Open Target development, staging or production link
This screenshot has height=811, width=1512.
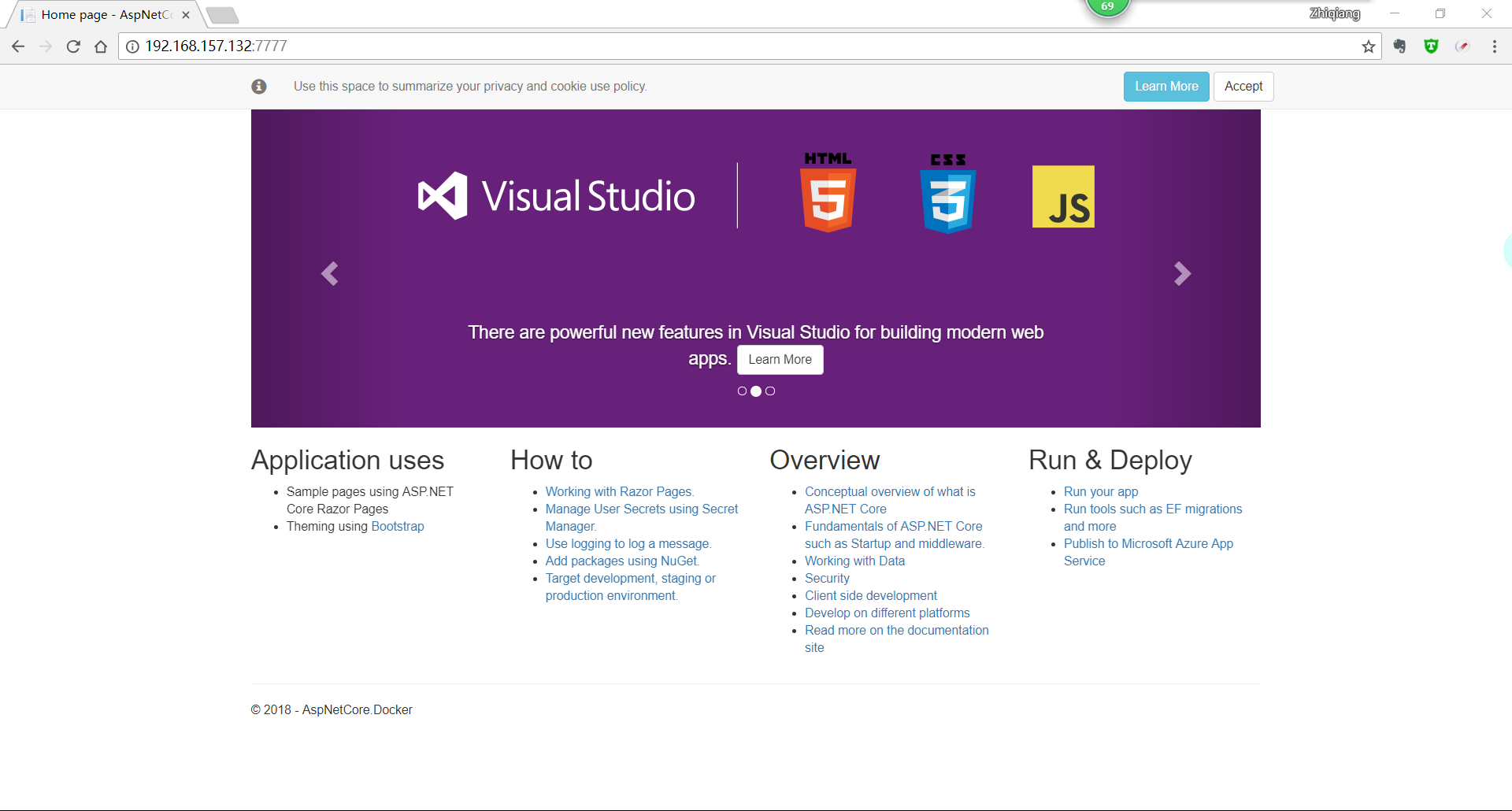click(631, 587)
